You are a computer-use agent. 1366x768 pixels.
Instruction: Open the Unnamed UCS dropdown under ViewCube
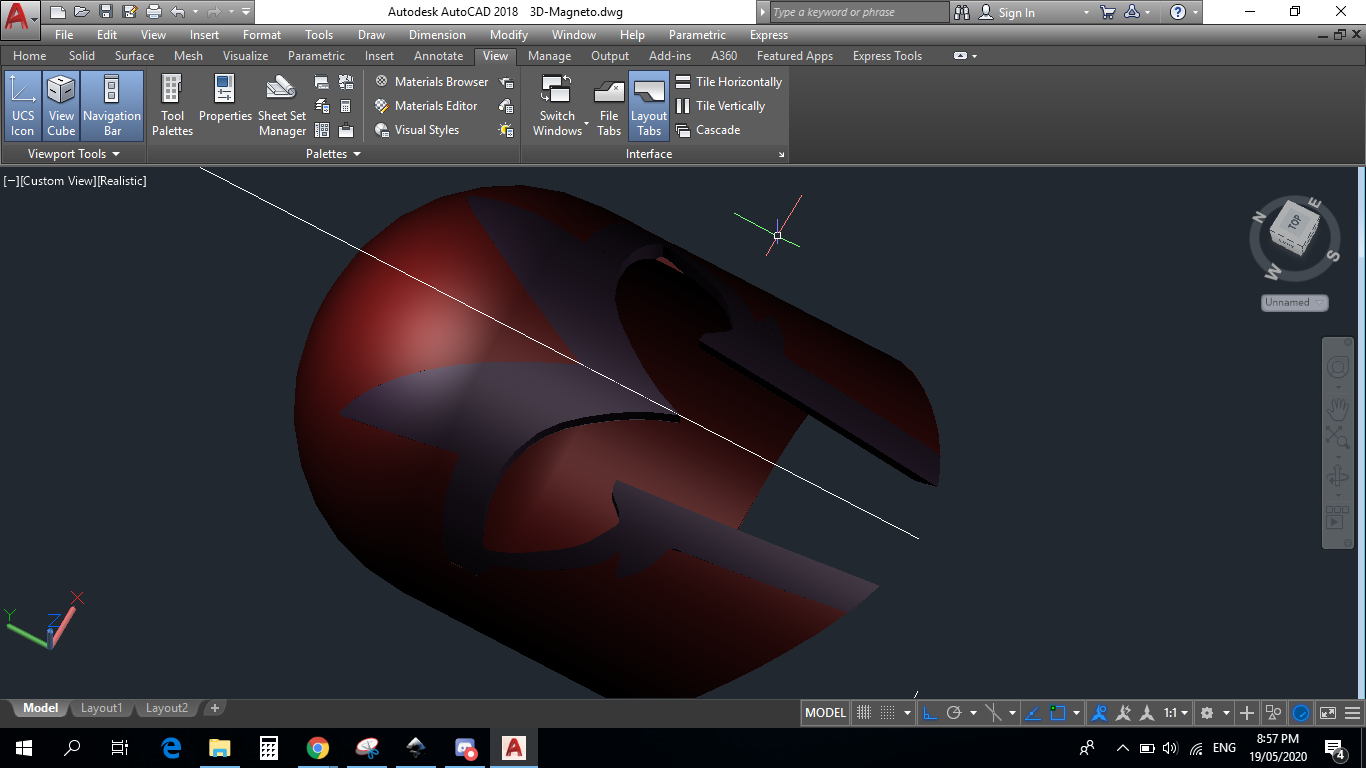point(1295,302)
